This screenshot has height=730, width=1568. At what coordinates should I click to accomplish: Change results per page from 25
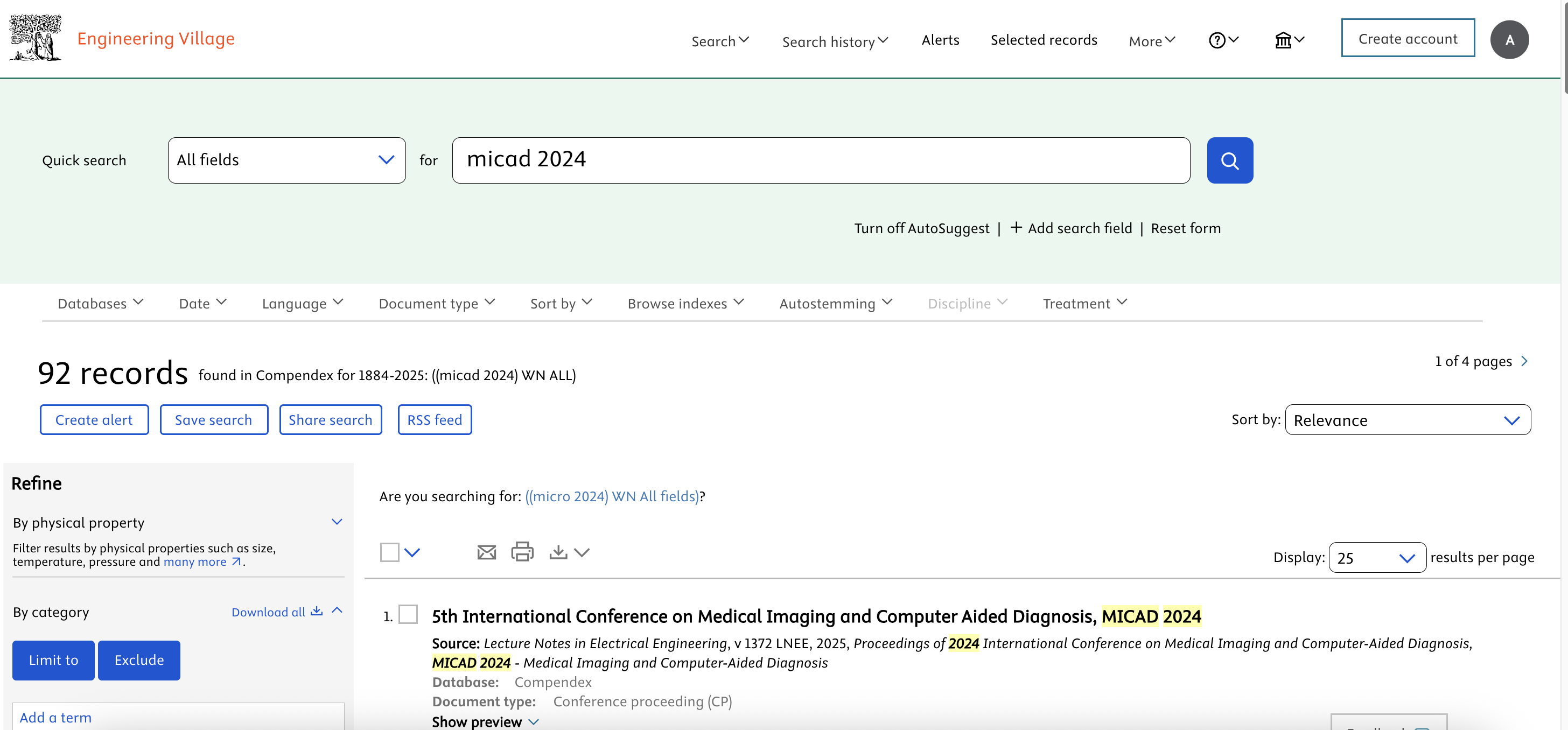point(1377,558)
